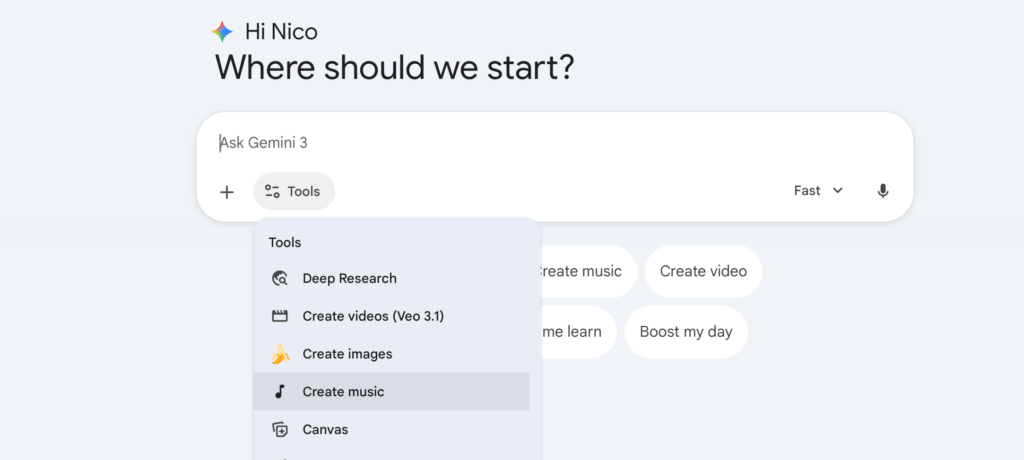Image resolution: width=1024 pixels, height=460 pixels.
Task: Choose Create videos (Veo 3.1) menu entry
Action: [373, 316]
